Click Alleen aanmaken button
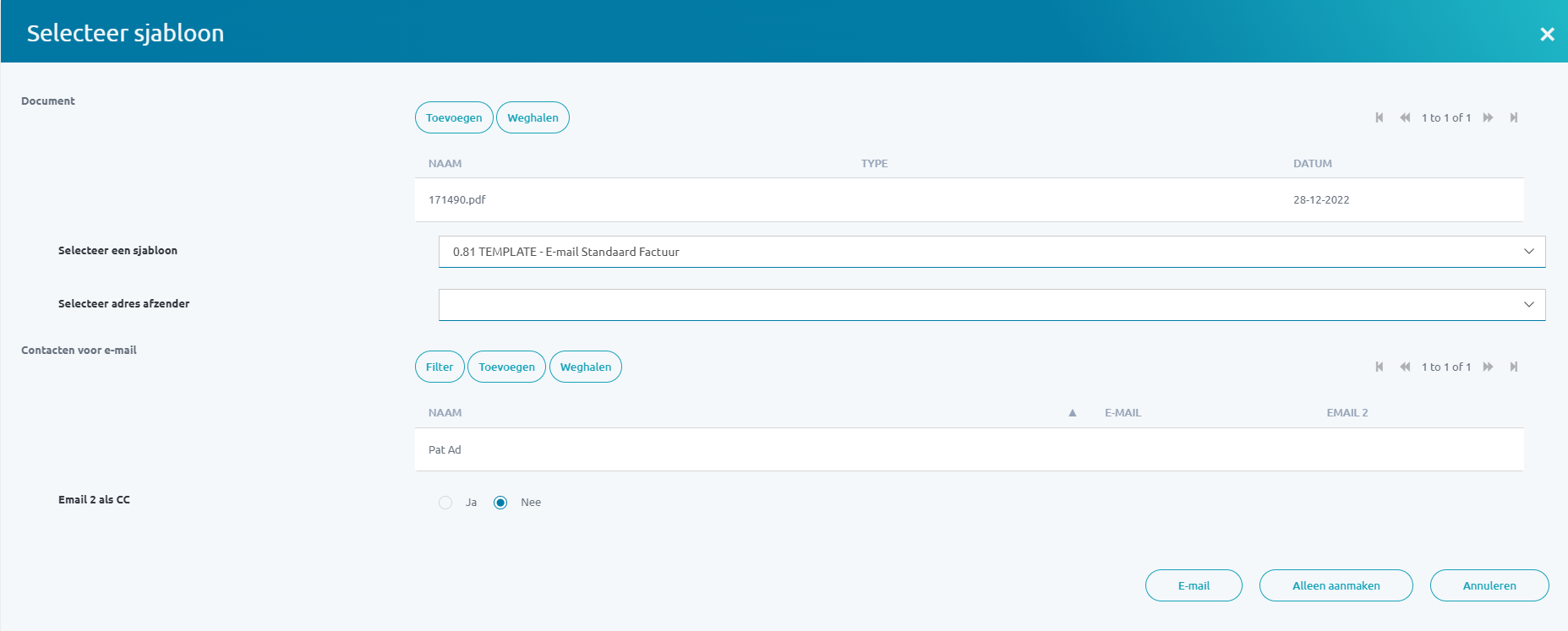Screen dimensions: 1568x631 tap(1336, 585)
